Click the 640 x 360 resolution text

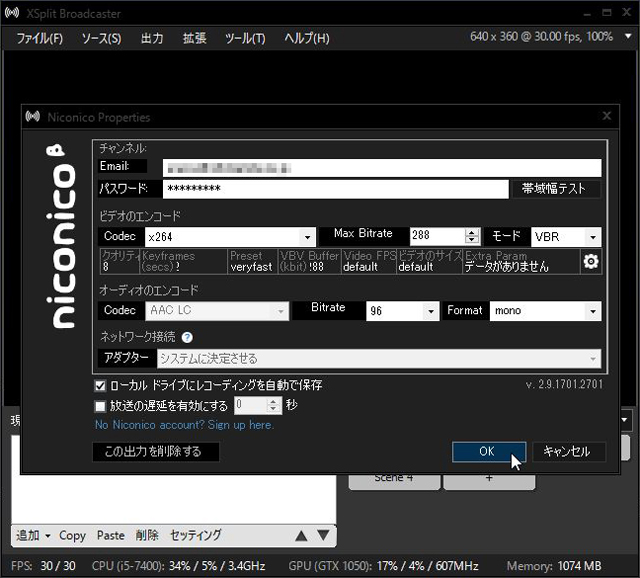click(541, 37)
